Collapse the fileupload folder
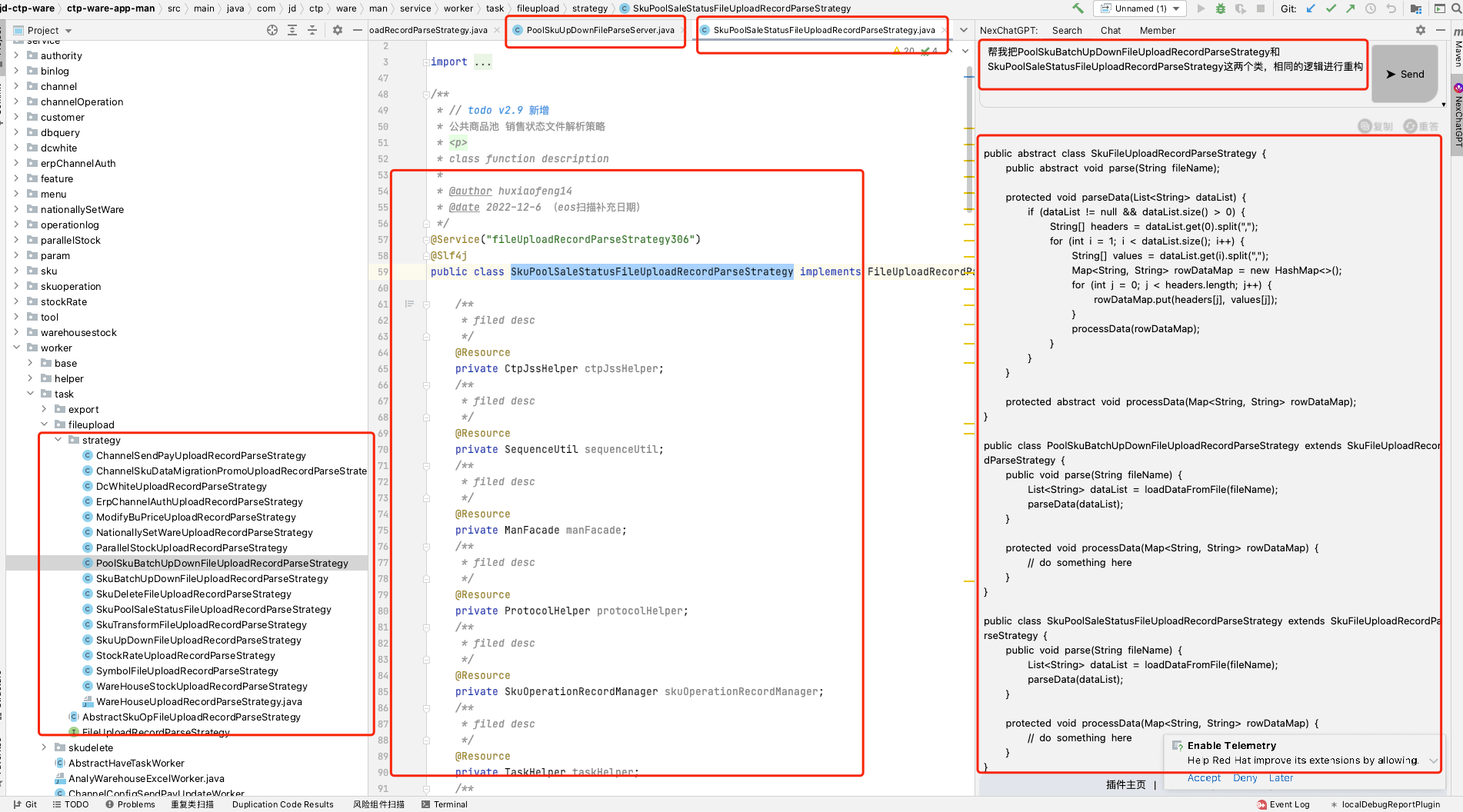Screen dimensions: 1463x812 pyautogui.click(x=45, y=424)
